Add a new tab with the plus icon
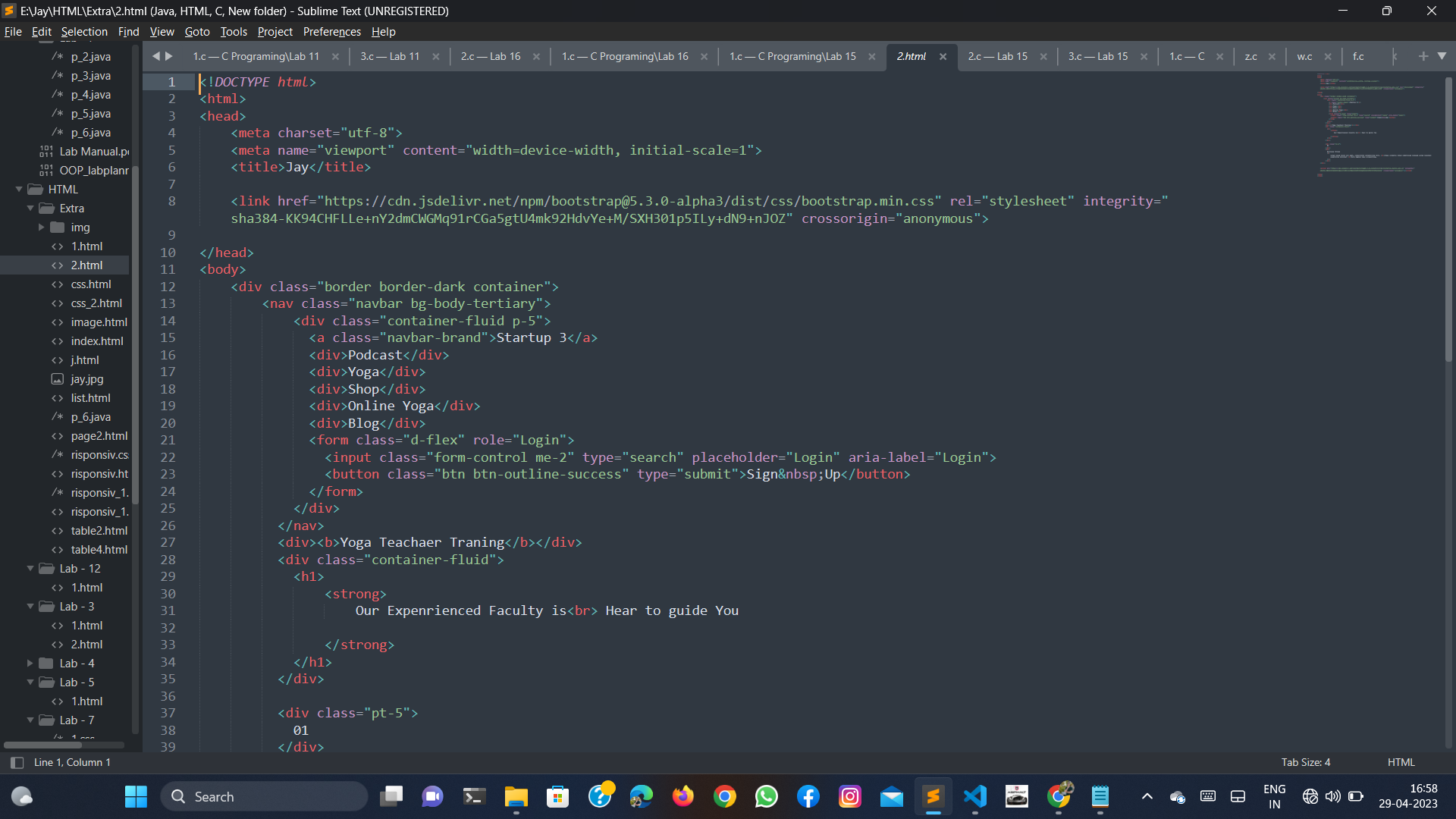The height and width of the screenshot is (819, 1456). (1423, 56)
